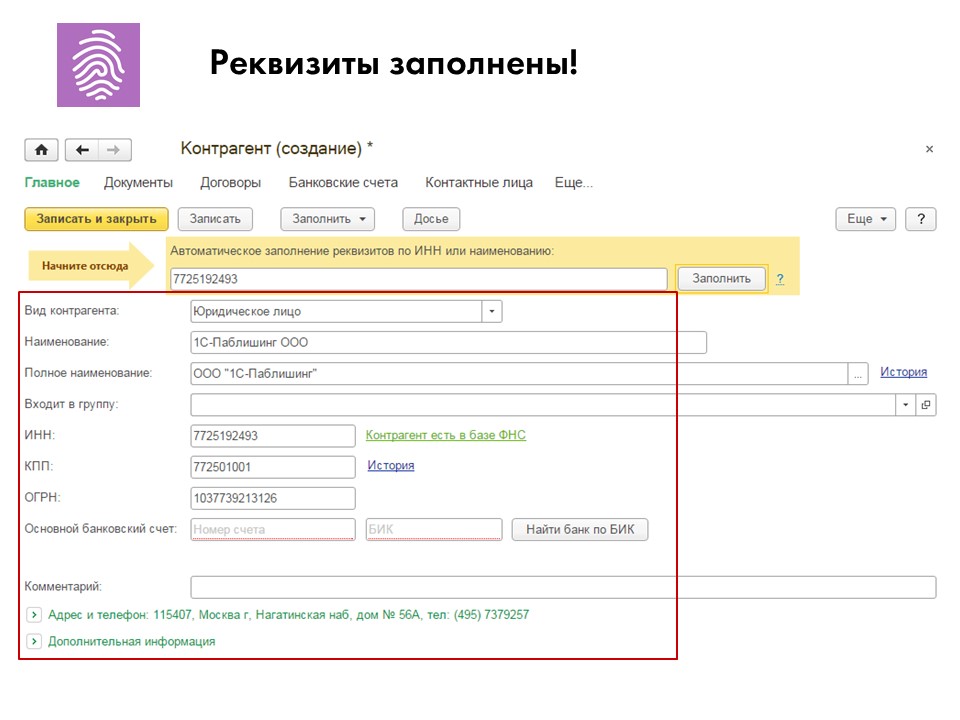Viewport: 960px width, 720px height.
Task: Click the ОГРН field
Action: coord(273,498)
